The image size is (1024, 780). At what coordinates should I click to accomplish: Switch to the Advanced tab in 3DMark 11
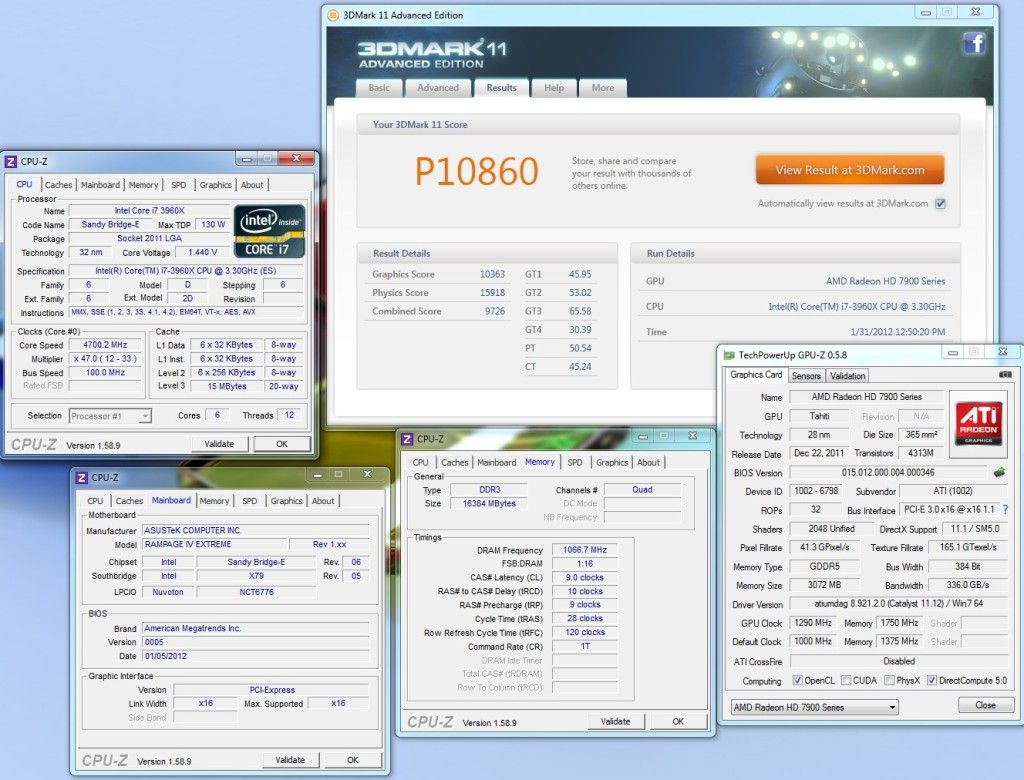[438, 88]
